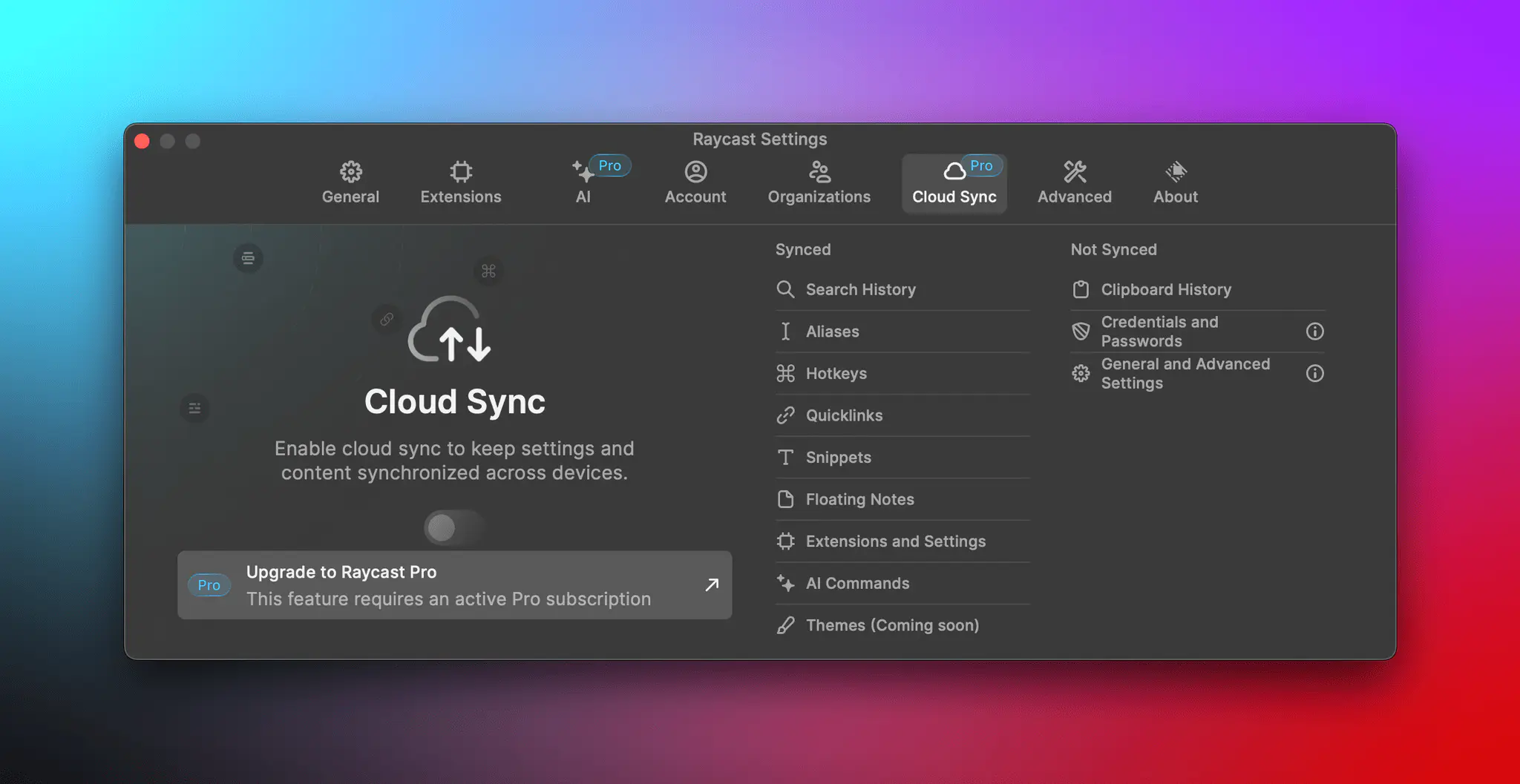Click the Credentials shield icon
Screen dimensions: 1520x784
pos(1081,332)
